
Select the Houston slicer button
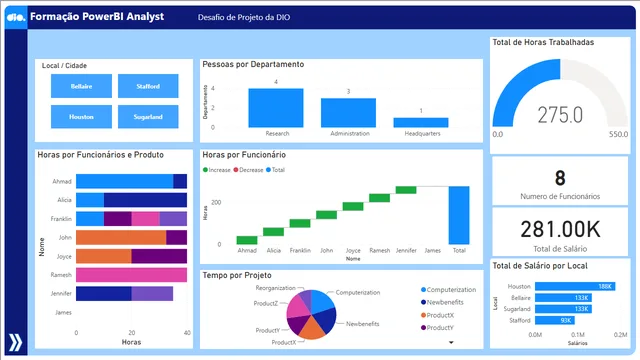81,117
